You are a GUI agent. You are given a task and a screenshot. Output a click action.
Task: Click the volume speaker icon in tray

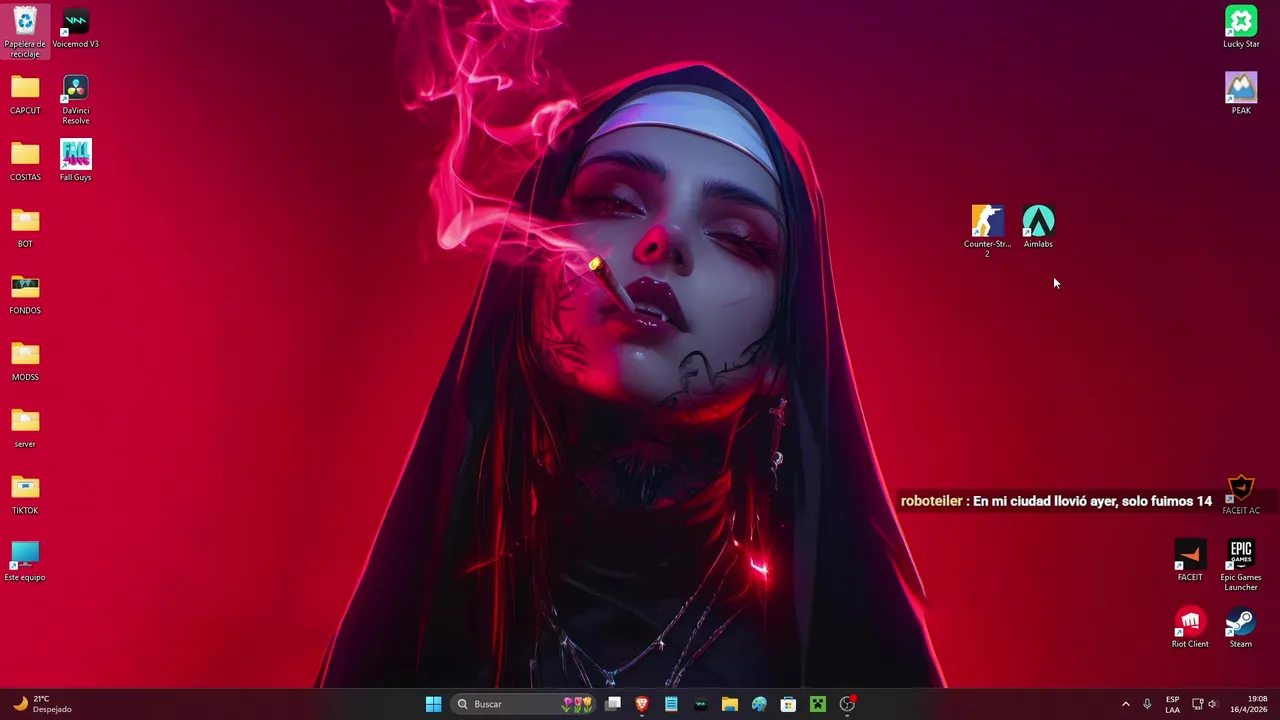click(1213, 704)
